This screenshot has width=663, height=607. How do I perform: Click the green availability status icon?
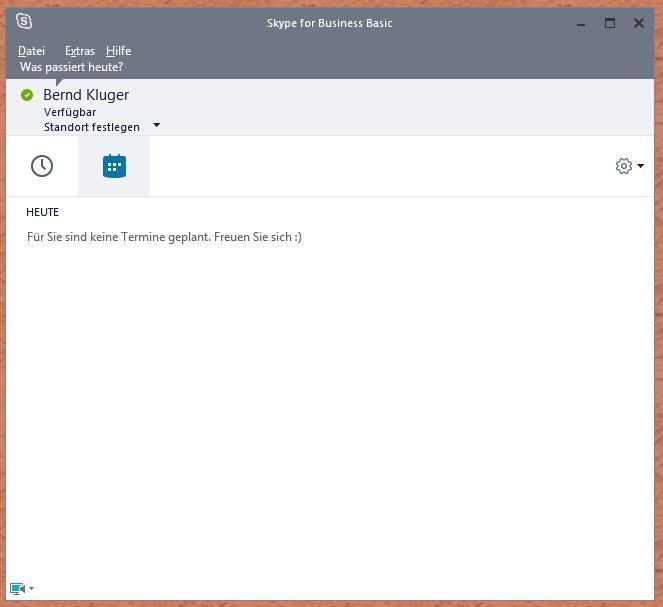(27, 95)
